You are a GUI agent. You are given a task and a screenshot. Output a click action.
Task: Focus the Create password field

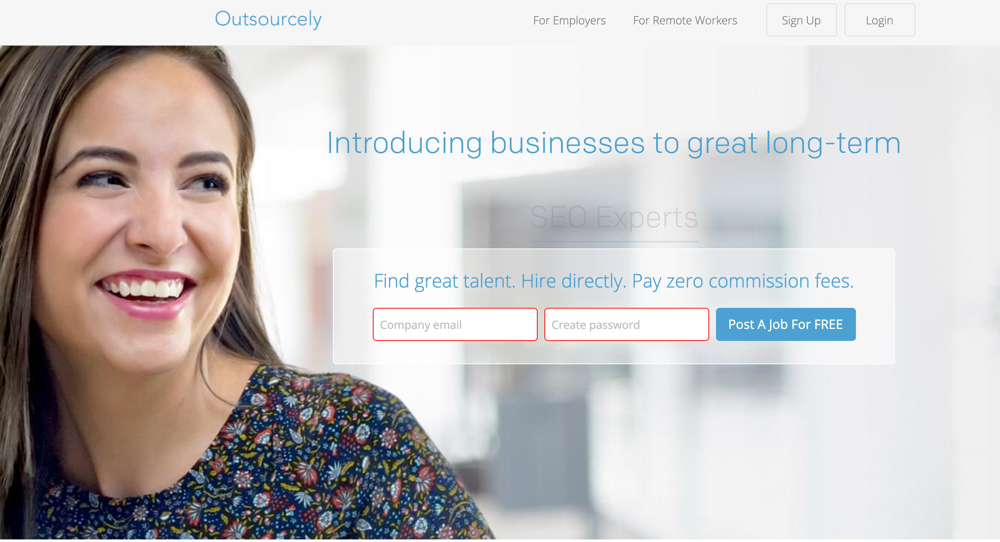[x=626, y=325]
